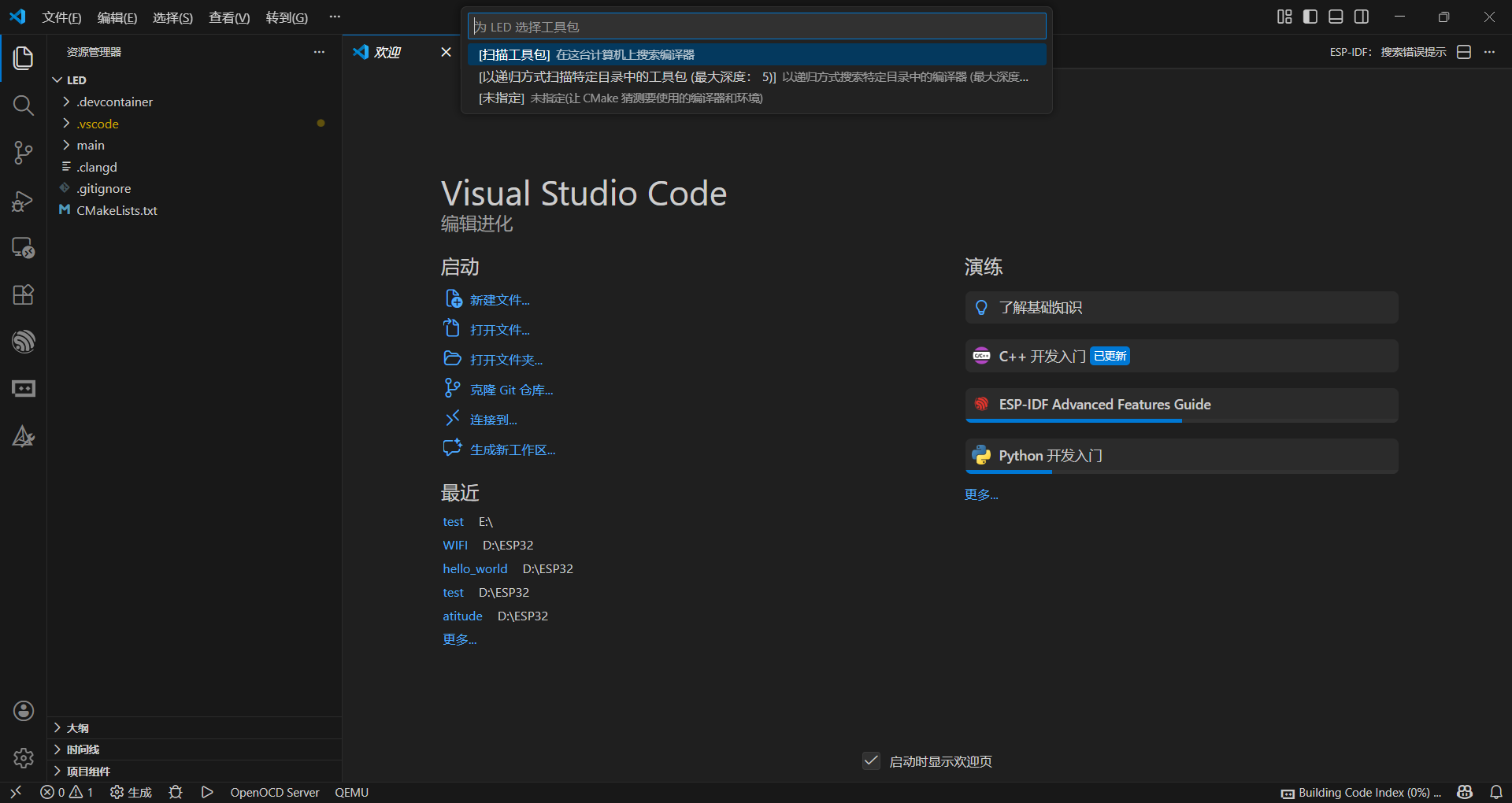Customize layout icon in title bar
Screen dimensions: 1512x803
(x=1284, y=17)
